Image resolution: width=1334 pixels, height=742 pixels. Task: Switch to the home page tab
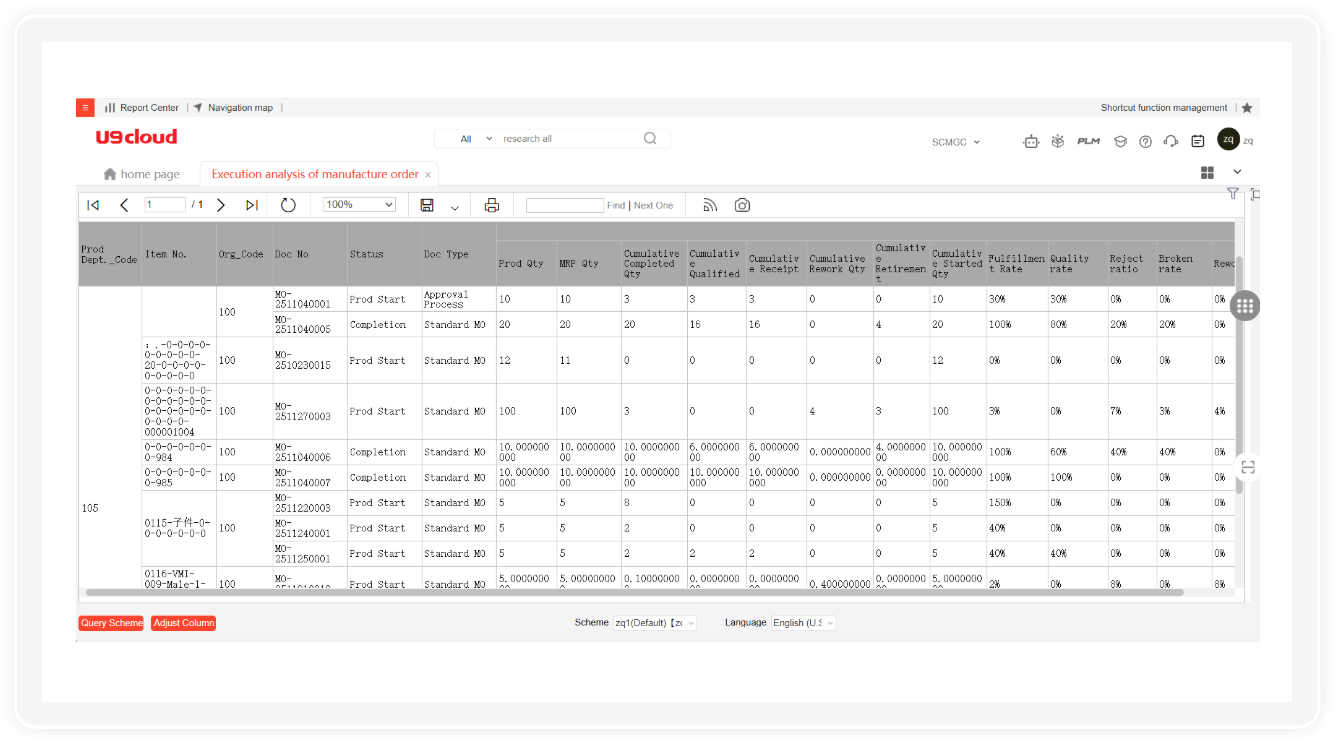click(142, 174)
